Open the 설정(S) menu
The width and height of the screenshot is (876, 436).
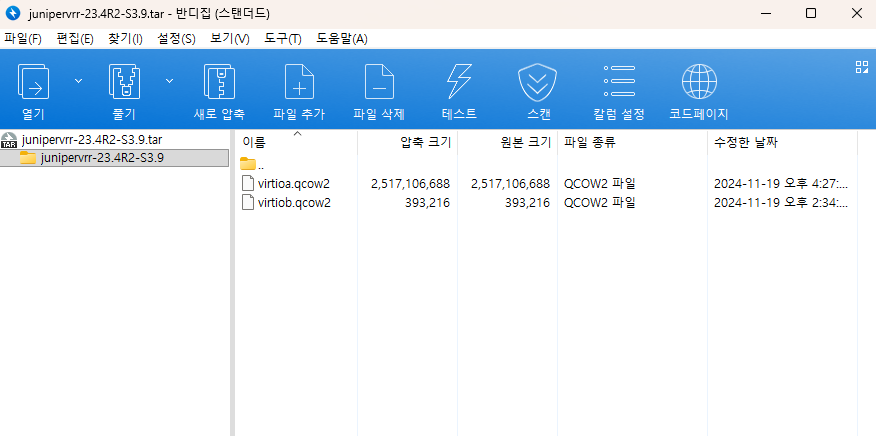pos(176,39)
